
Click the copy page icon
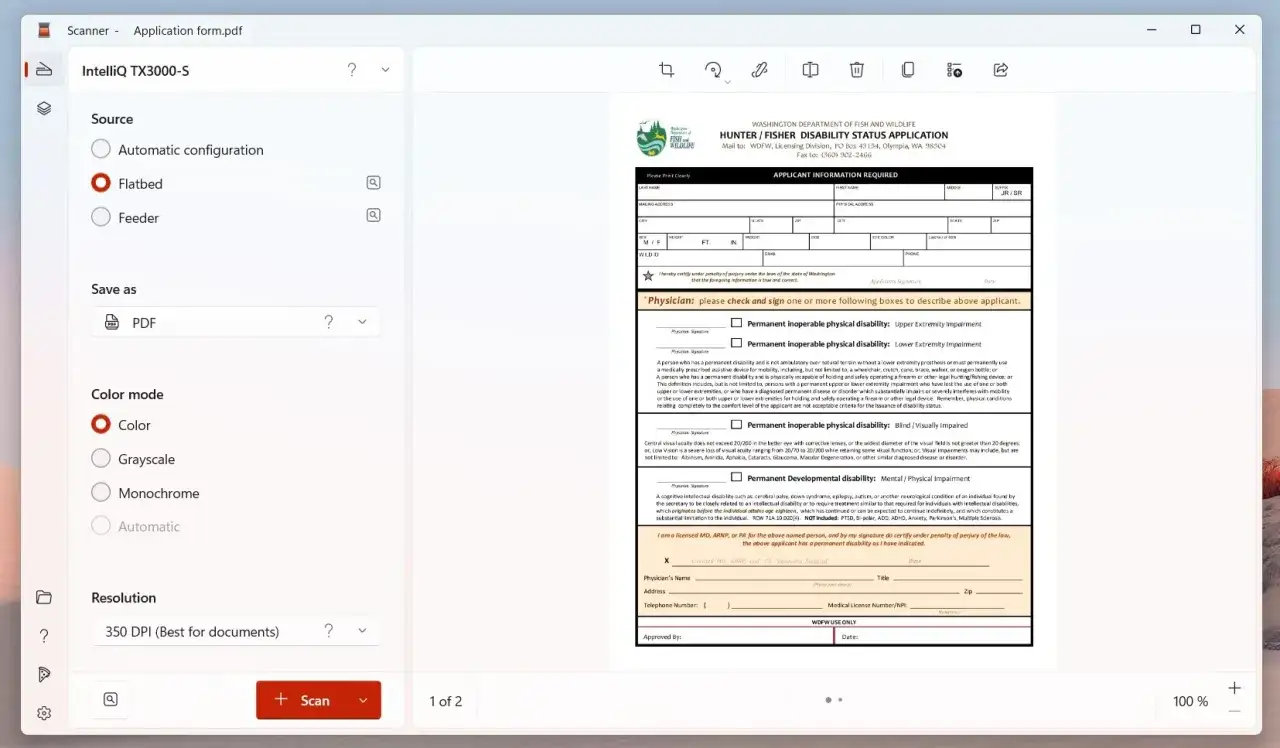(908, 70)
